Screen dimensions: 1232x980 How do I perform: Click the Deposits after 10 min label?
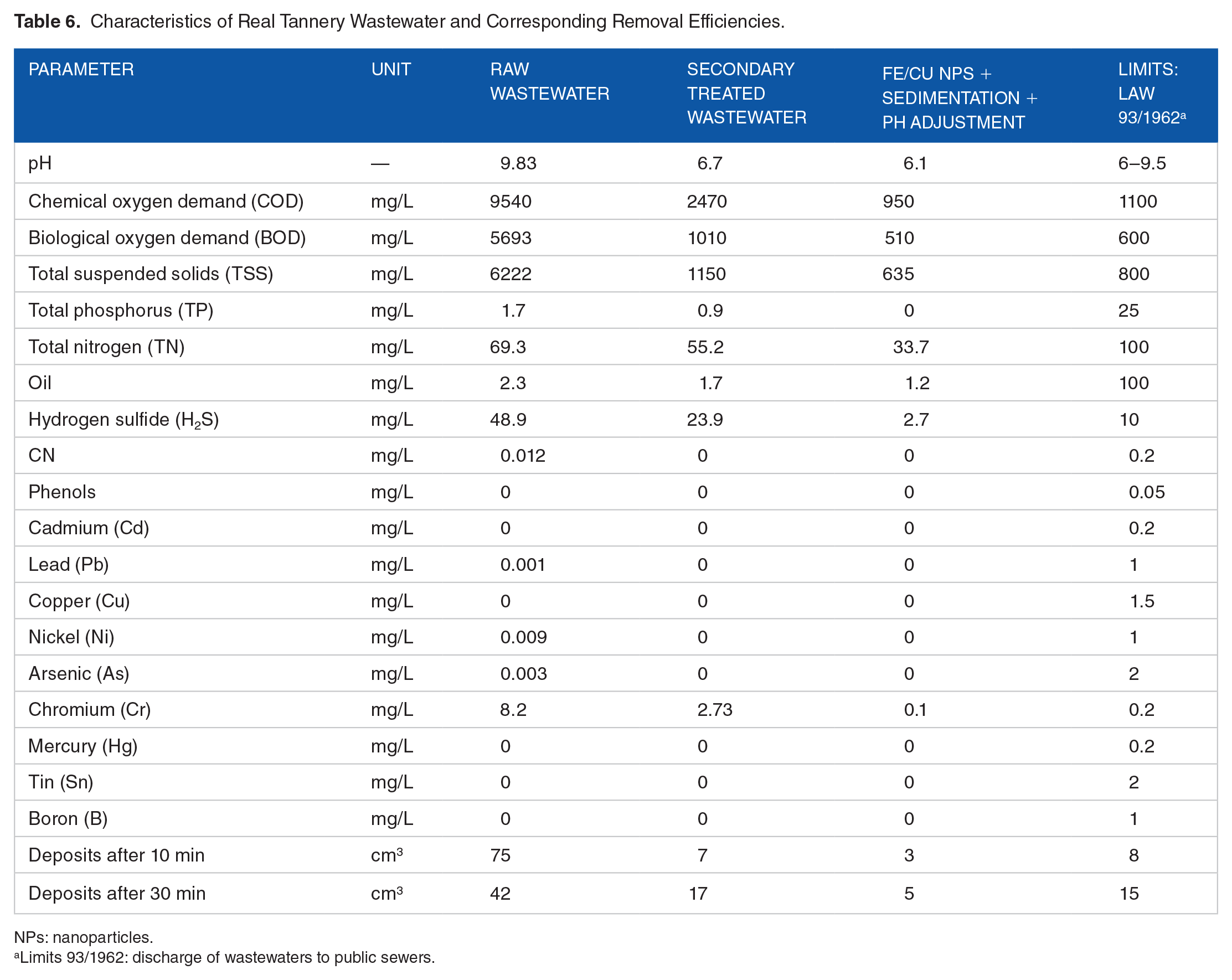pyautogui.click(x=117, y=855)
